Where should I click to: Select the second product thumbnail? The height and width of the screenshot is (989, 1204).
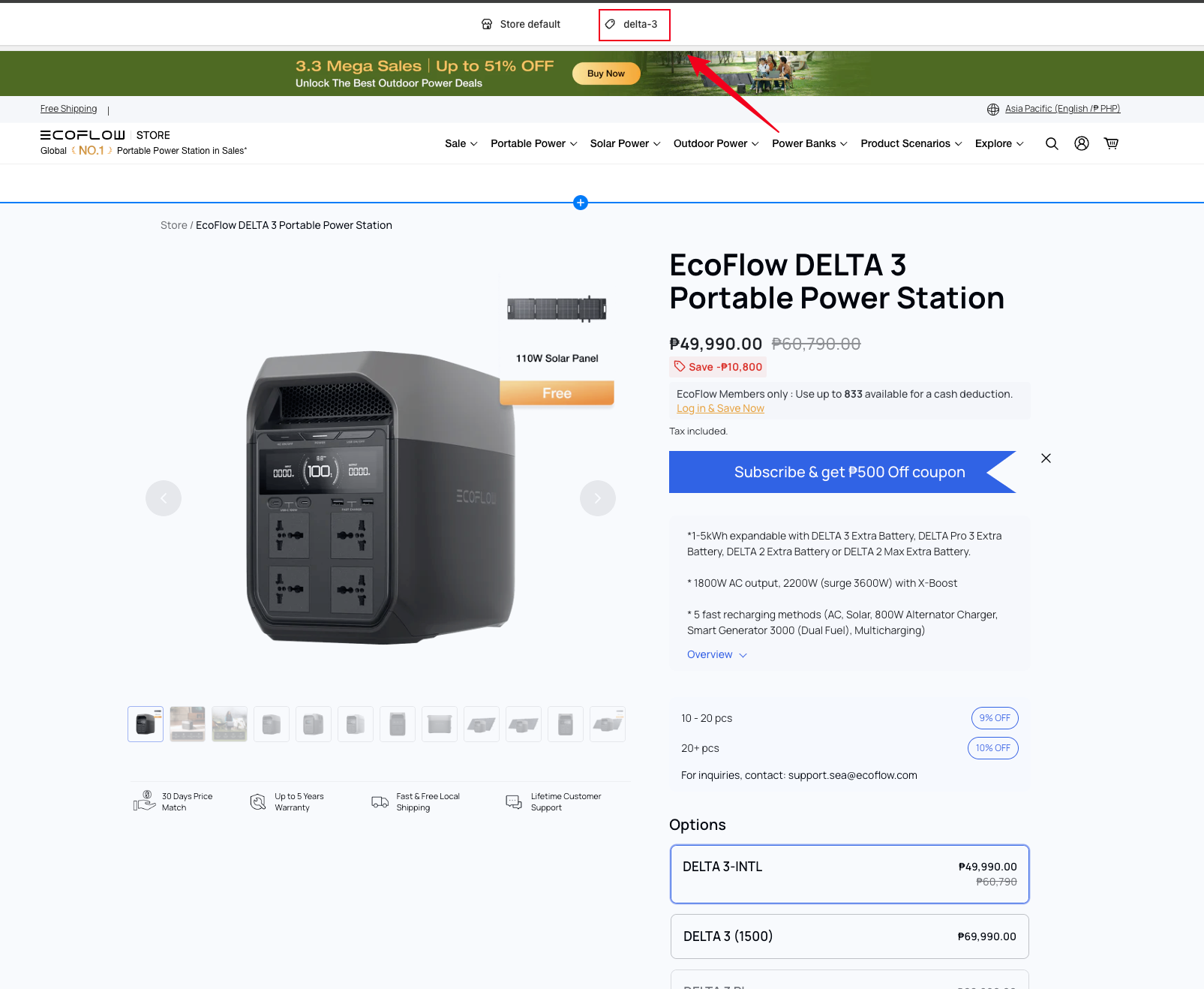[188, 724]
